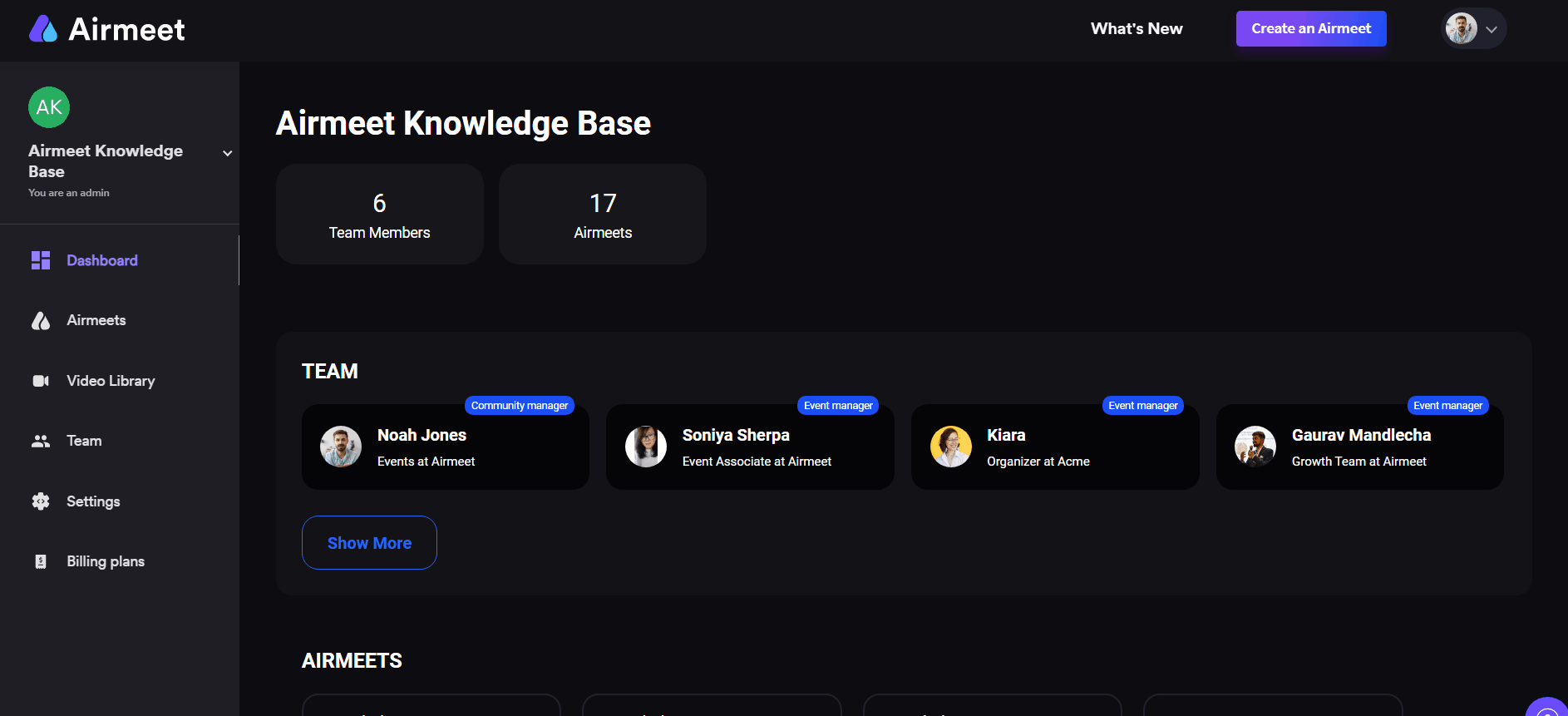Click Kiara's Event manager badge
This screenshot has width=1568, height=716.
coord(1143,405)
